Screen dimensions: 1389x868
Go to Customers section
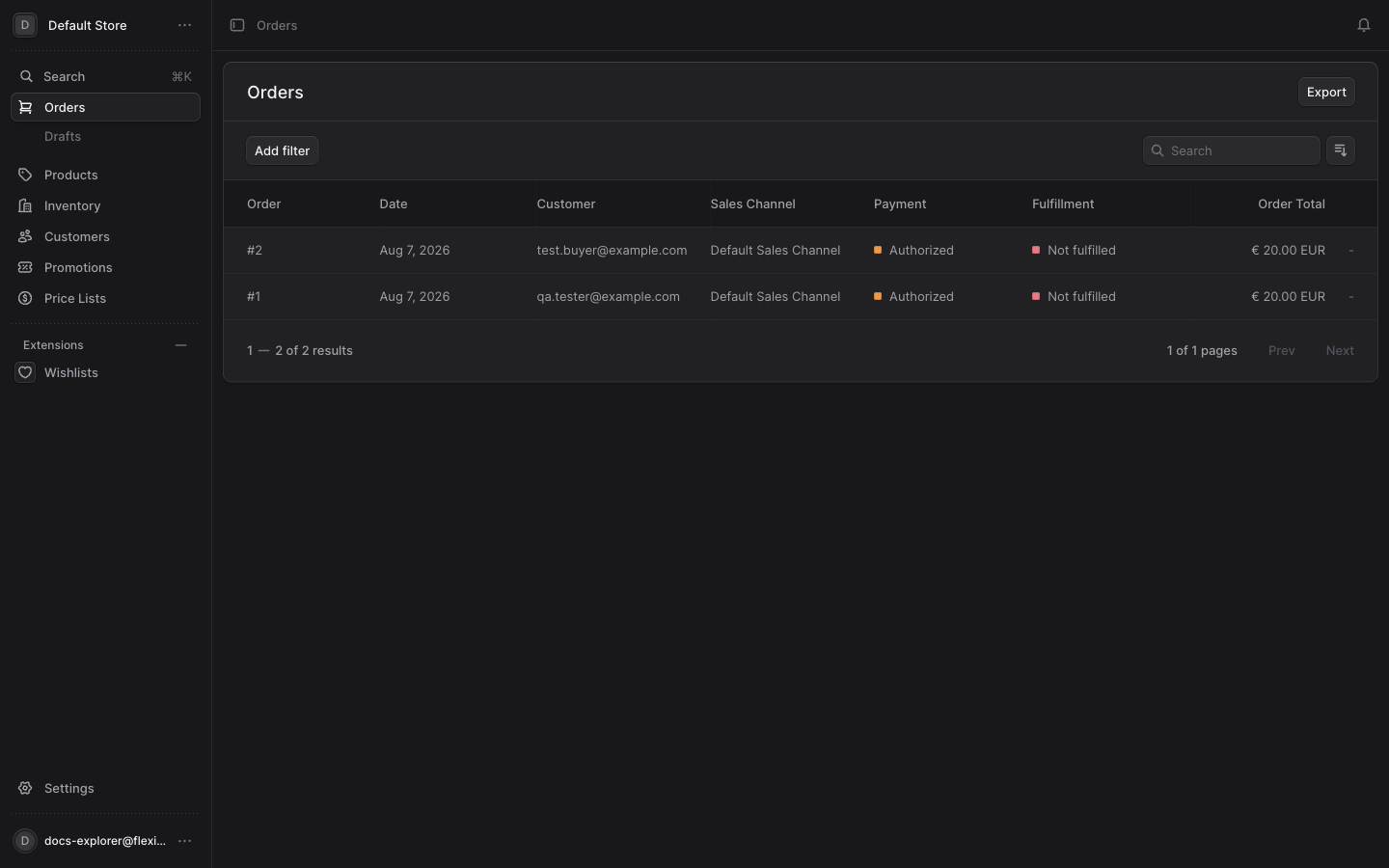pos(105,236)
